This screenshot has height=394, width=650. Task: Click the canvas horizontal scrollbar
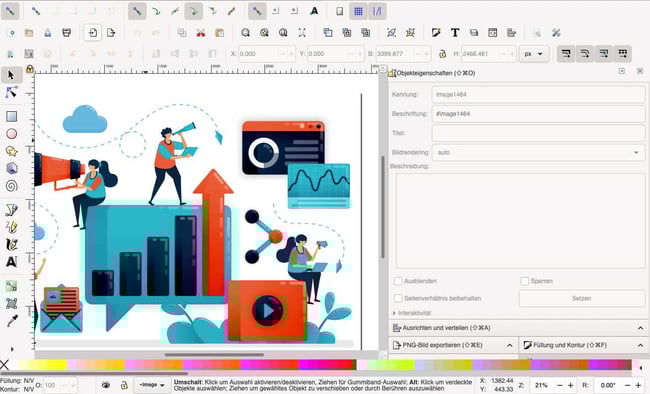pos(214,355)
